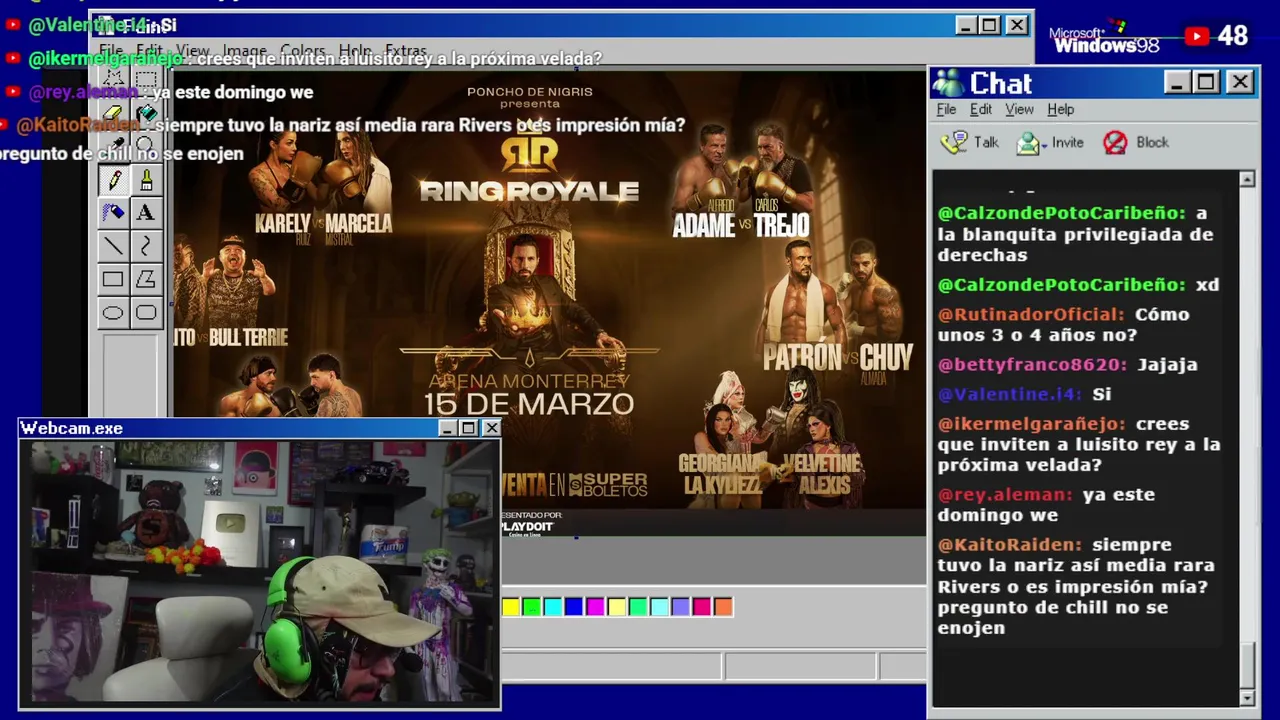The image size is (1280, 720).
Task: Pick the cyan color swatch
Action: coord(553,606)
